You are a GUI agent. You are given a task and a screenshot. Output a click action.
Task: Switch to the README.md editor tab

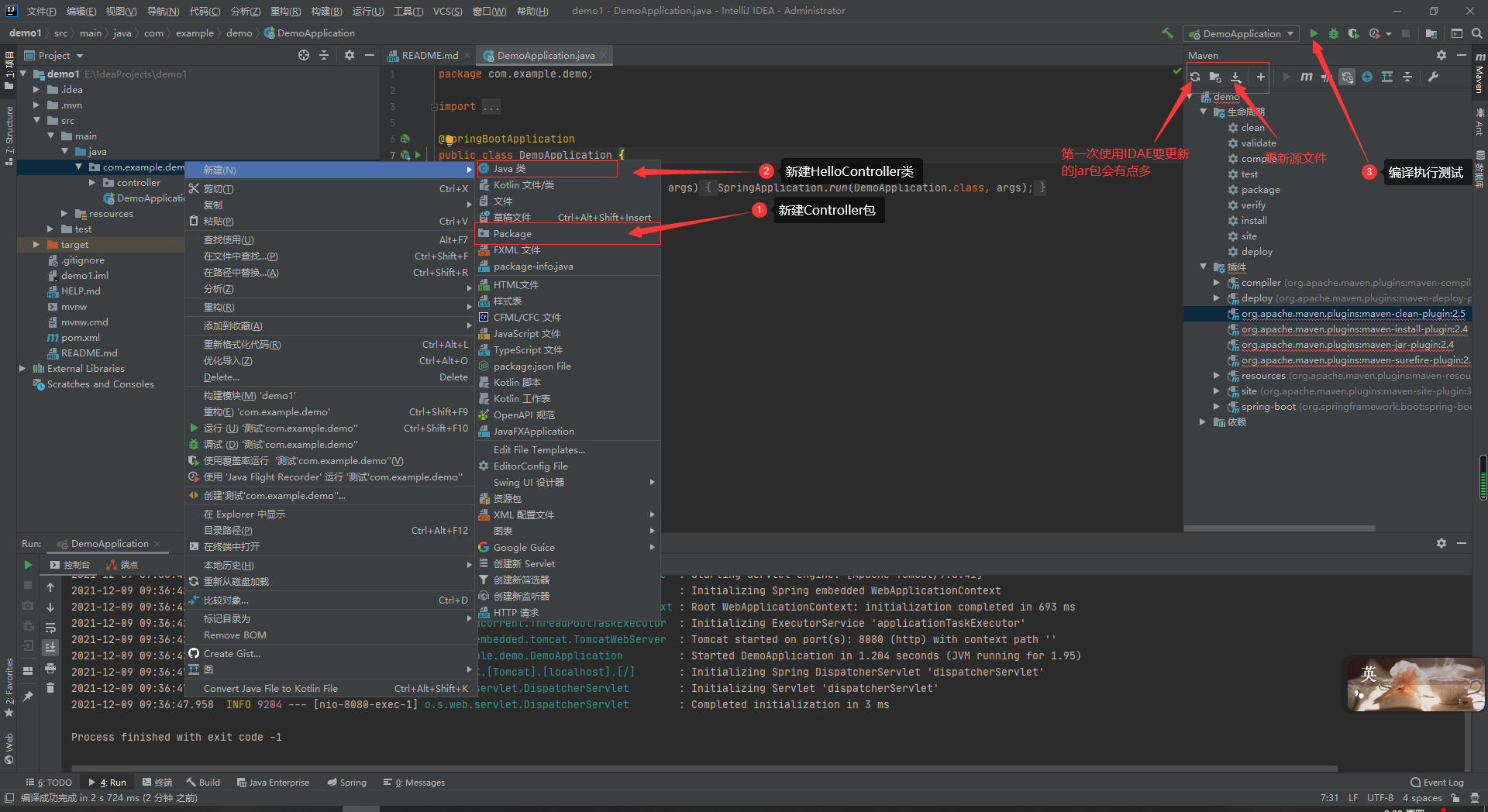click(x=426, y=55)
